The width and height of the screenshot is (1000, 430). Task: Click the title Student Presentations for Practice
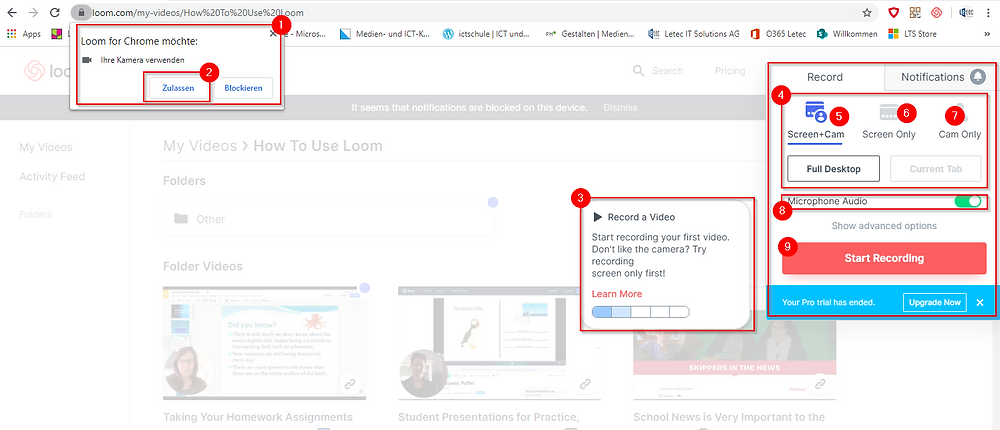(489, 417)
